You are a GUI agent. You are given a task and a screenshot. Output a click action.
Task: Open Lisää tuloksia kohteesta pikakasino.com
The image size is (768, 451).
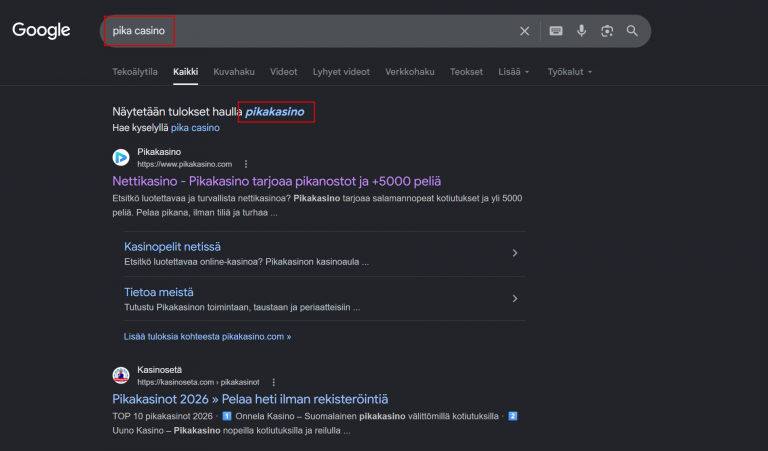tap(207, 336)
